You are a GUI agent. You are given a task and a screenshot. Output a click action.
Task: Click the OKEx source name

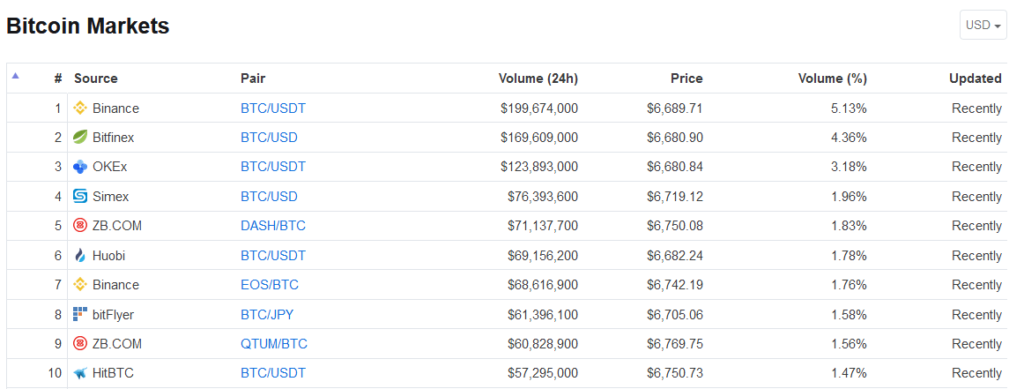pos(110,167)
